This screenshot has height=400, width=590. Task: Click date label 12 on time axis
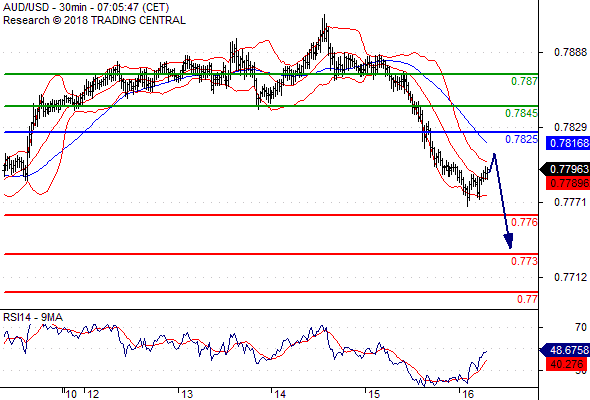tap(93, 394)
